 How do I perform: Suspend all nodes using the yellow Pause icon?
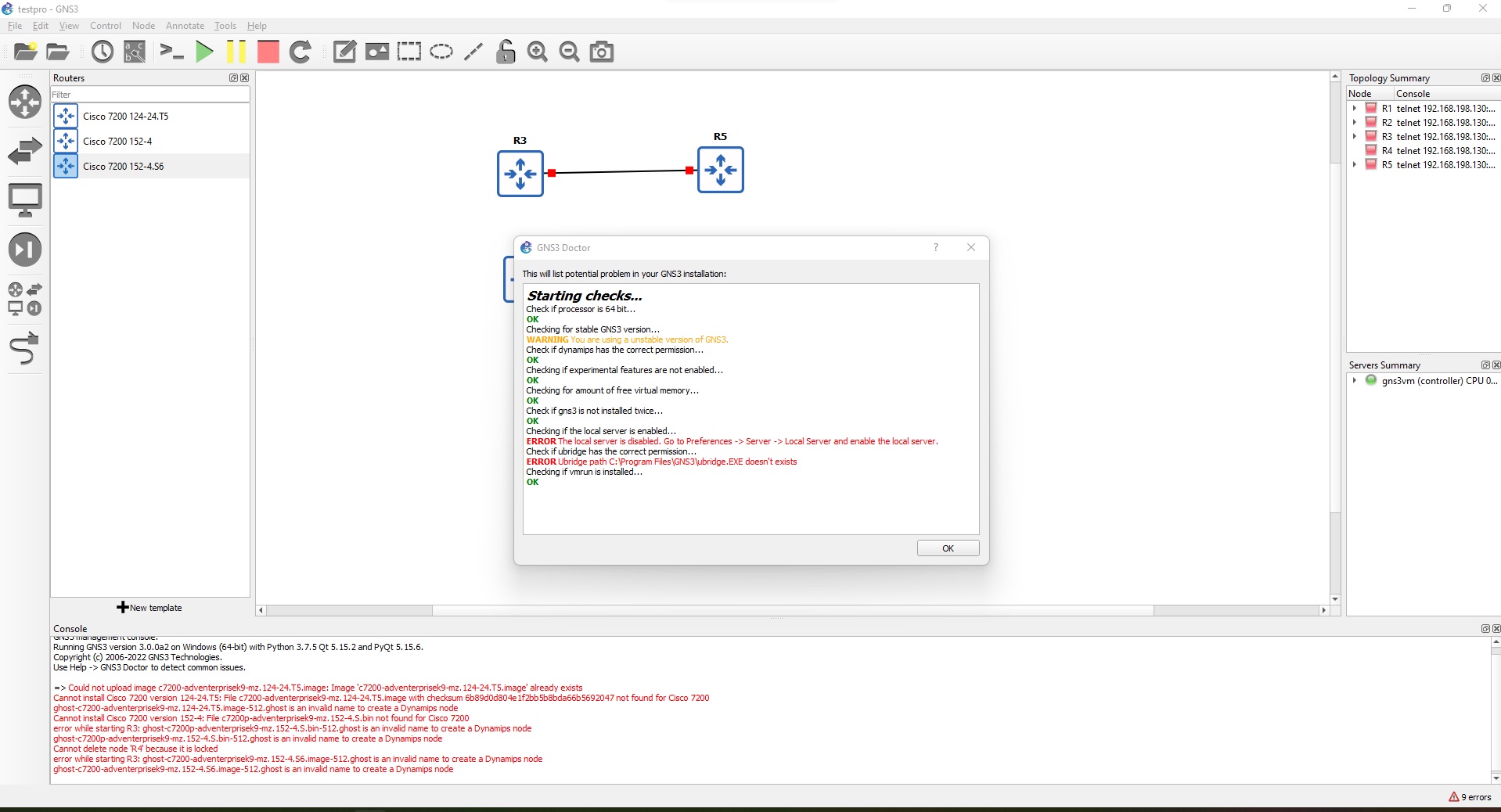pos(236,52)
